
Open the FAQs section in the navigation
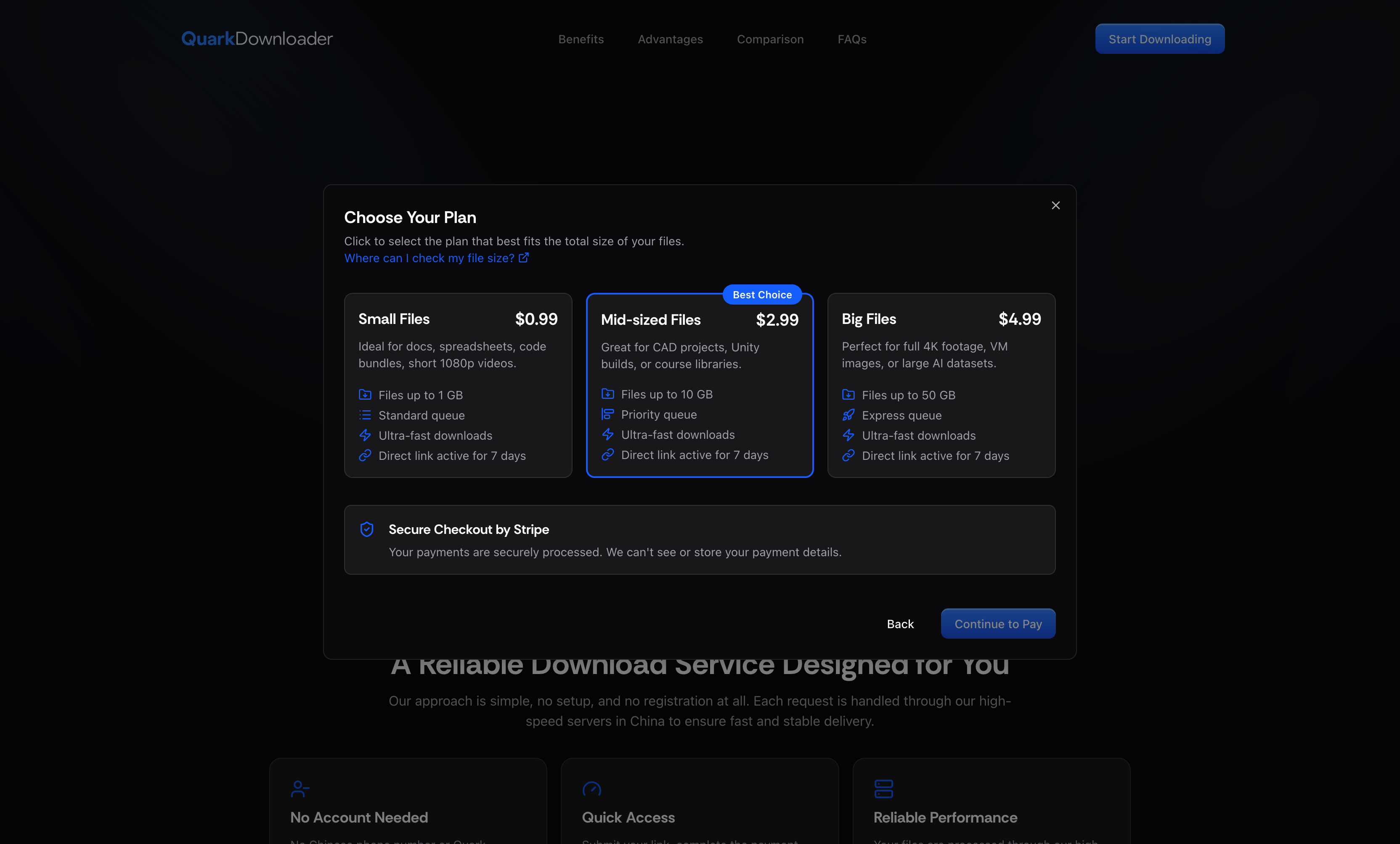point(852,39)
